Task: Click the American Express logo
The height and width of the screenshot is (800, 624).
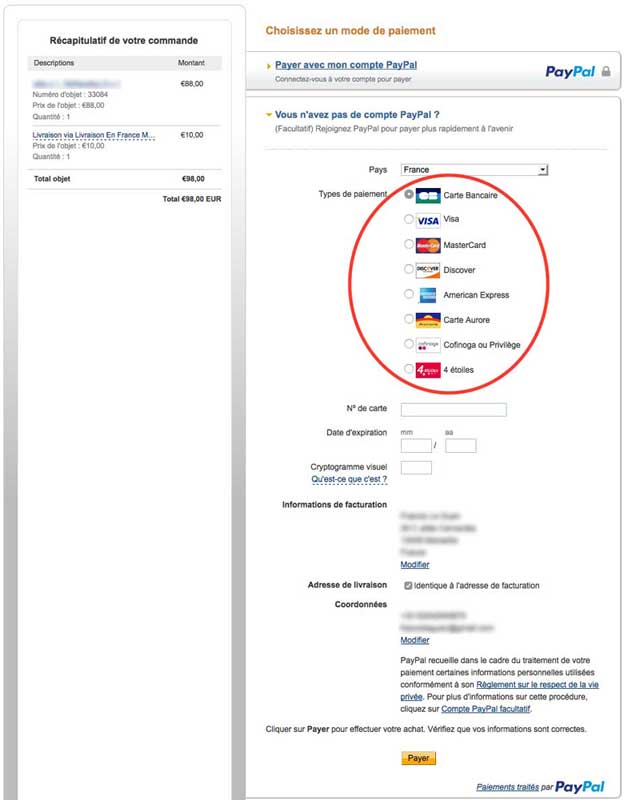Action: tap(428, 295)
